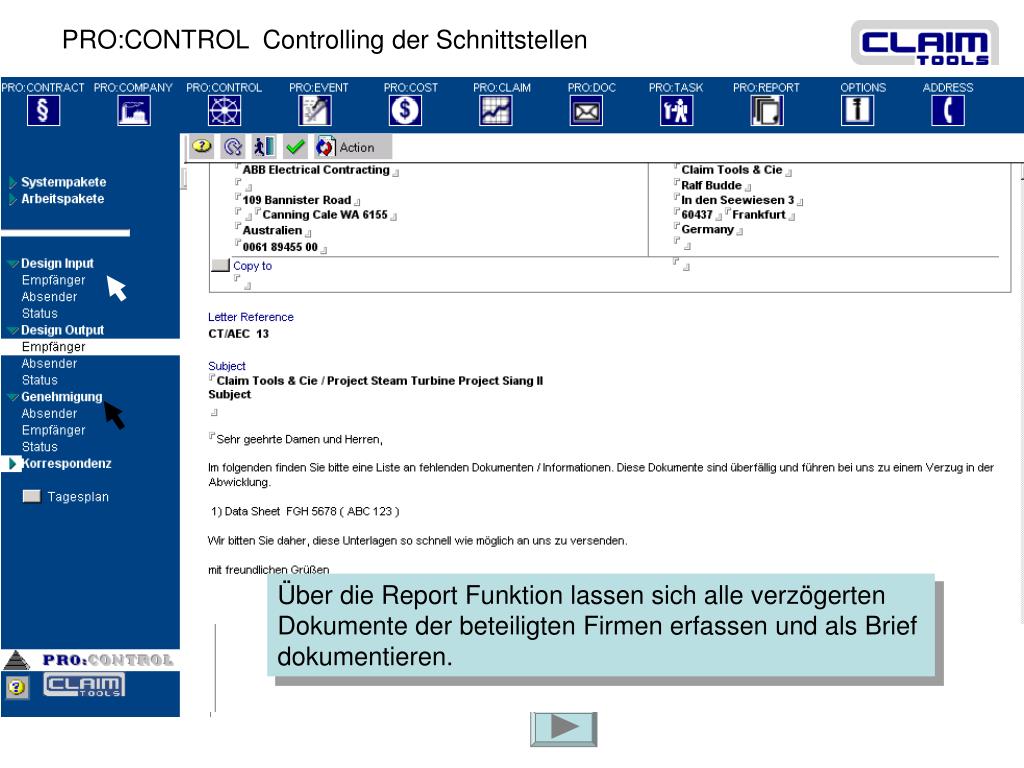Click the PRO:CONTROL menu label

point(224,88)
